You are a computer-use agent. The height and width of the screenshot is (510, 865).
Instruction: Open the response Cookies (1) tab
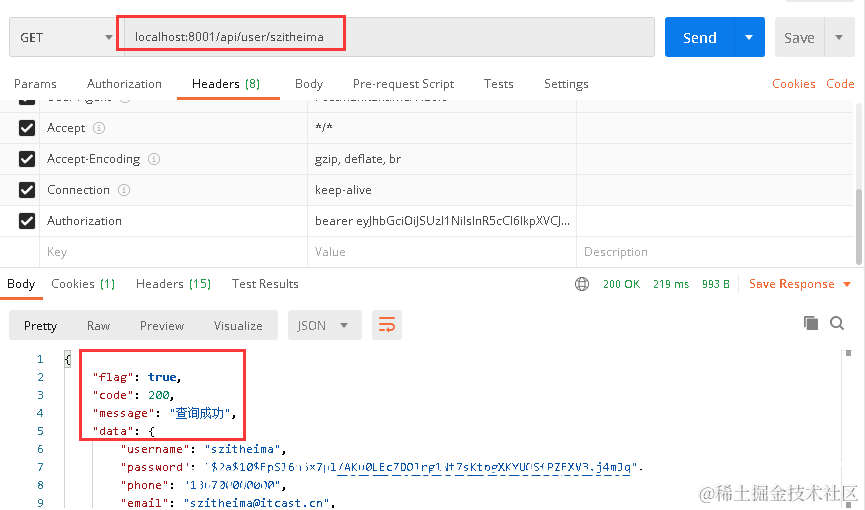(83, 284)
